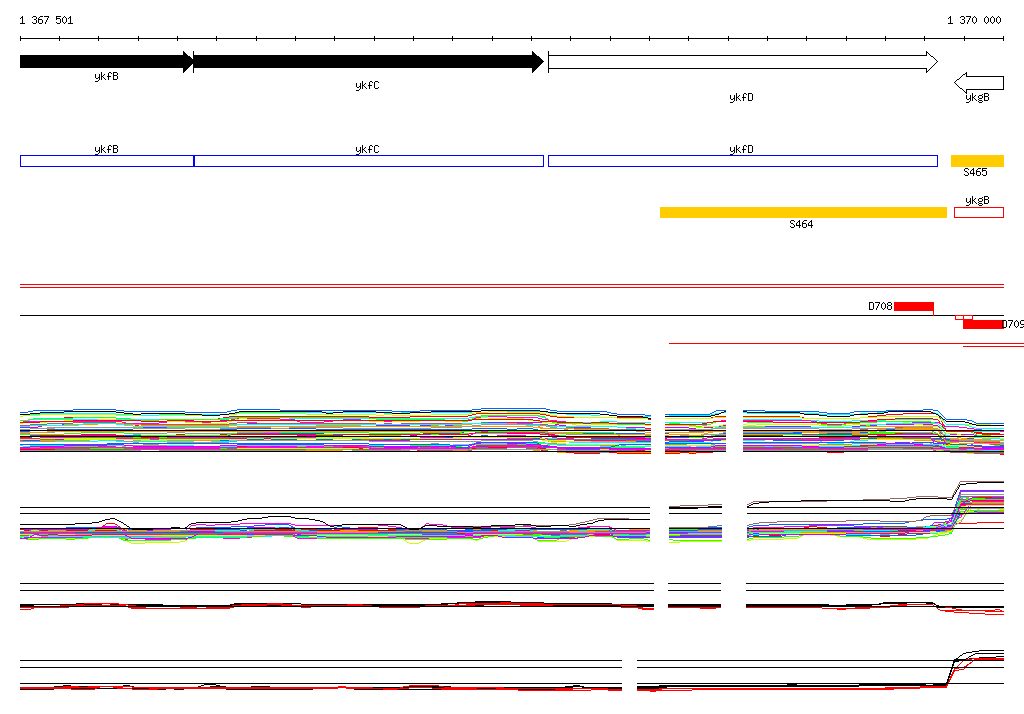Image resolution: width=1024 pixels, height=714 pixels.
Task: Click the blue ykfD annotation box
Action: [x=743, y=161]
